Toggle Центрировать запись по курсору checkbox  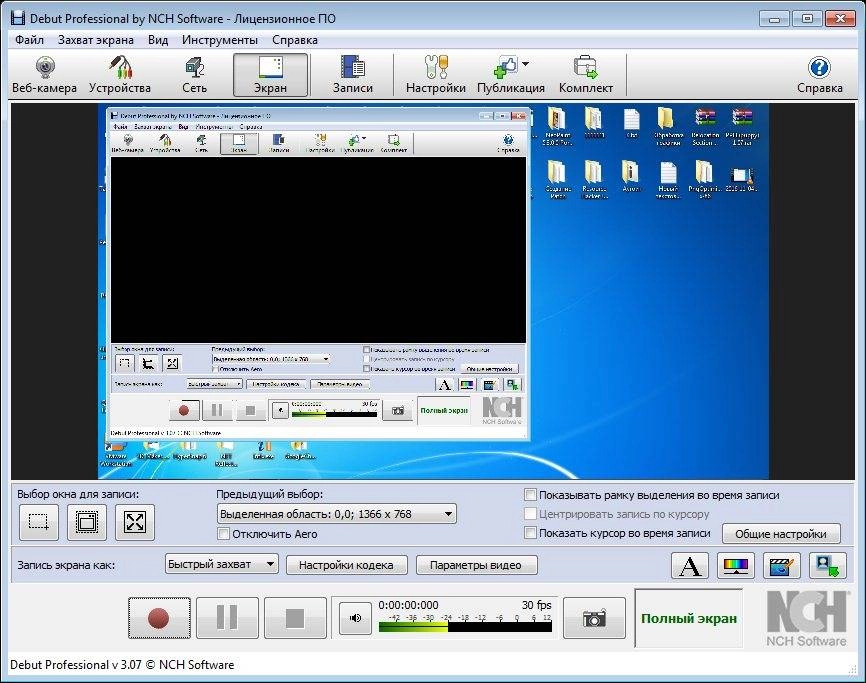(x=530, y=514)
